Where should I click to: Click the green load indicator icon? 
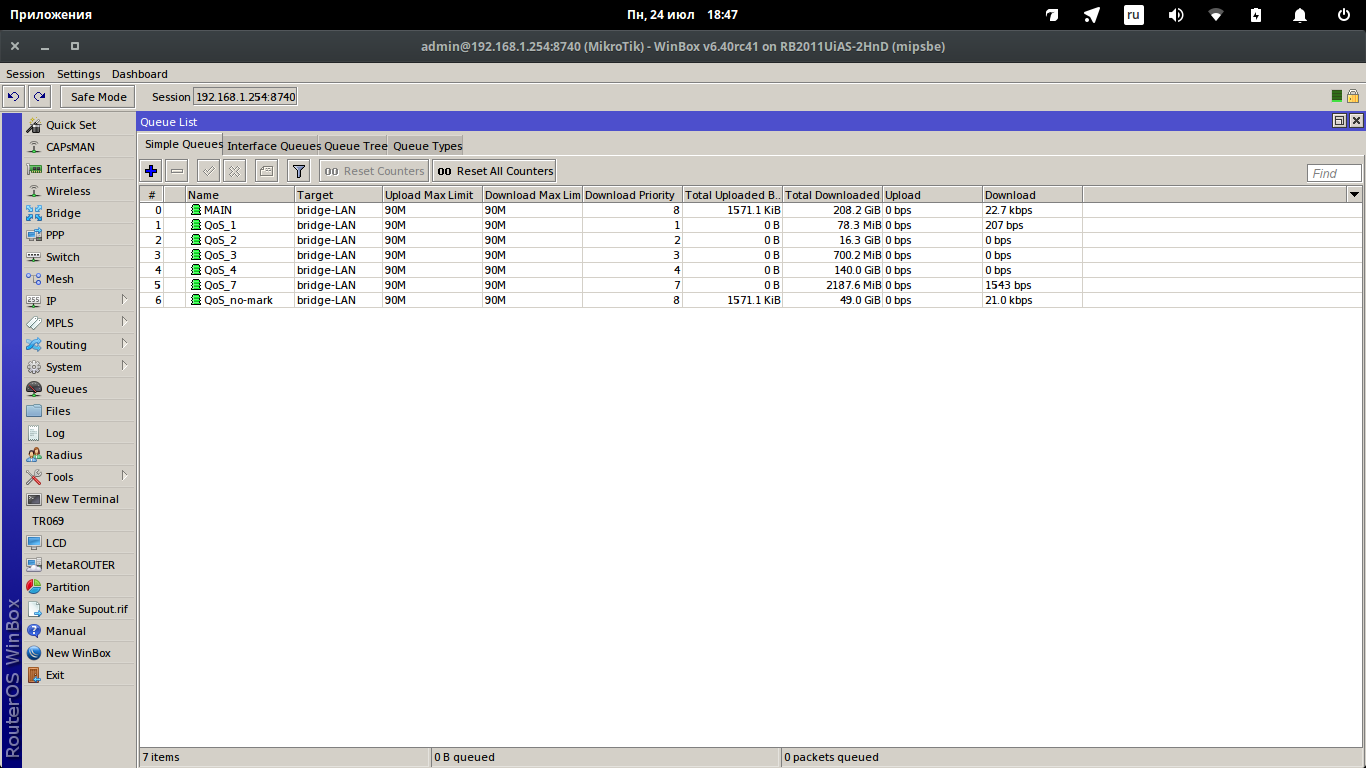[x=1337, y=96]
